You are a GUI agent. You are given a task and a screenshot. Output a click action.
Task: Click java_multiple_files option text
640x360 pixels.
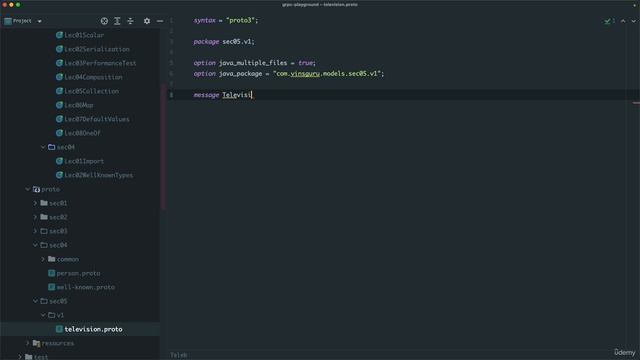coord(253,63)
